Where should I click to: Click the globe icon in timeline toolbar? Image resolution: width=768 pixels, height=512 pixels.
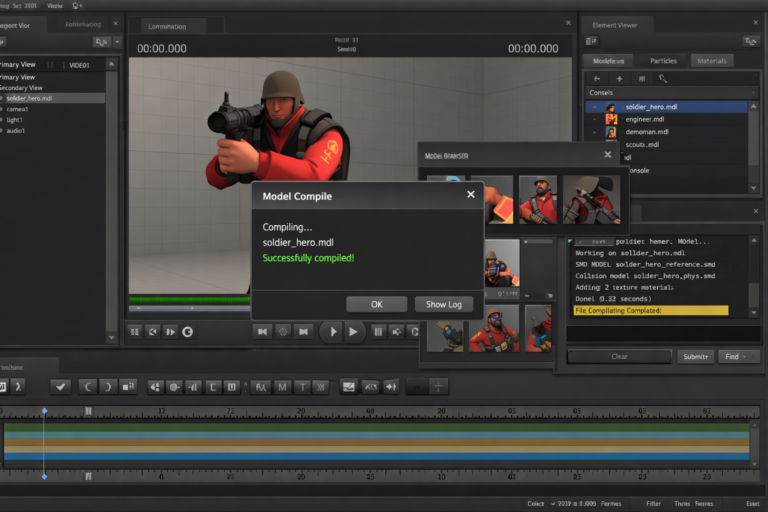click(x=174, y=387)
